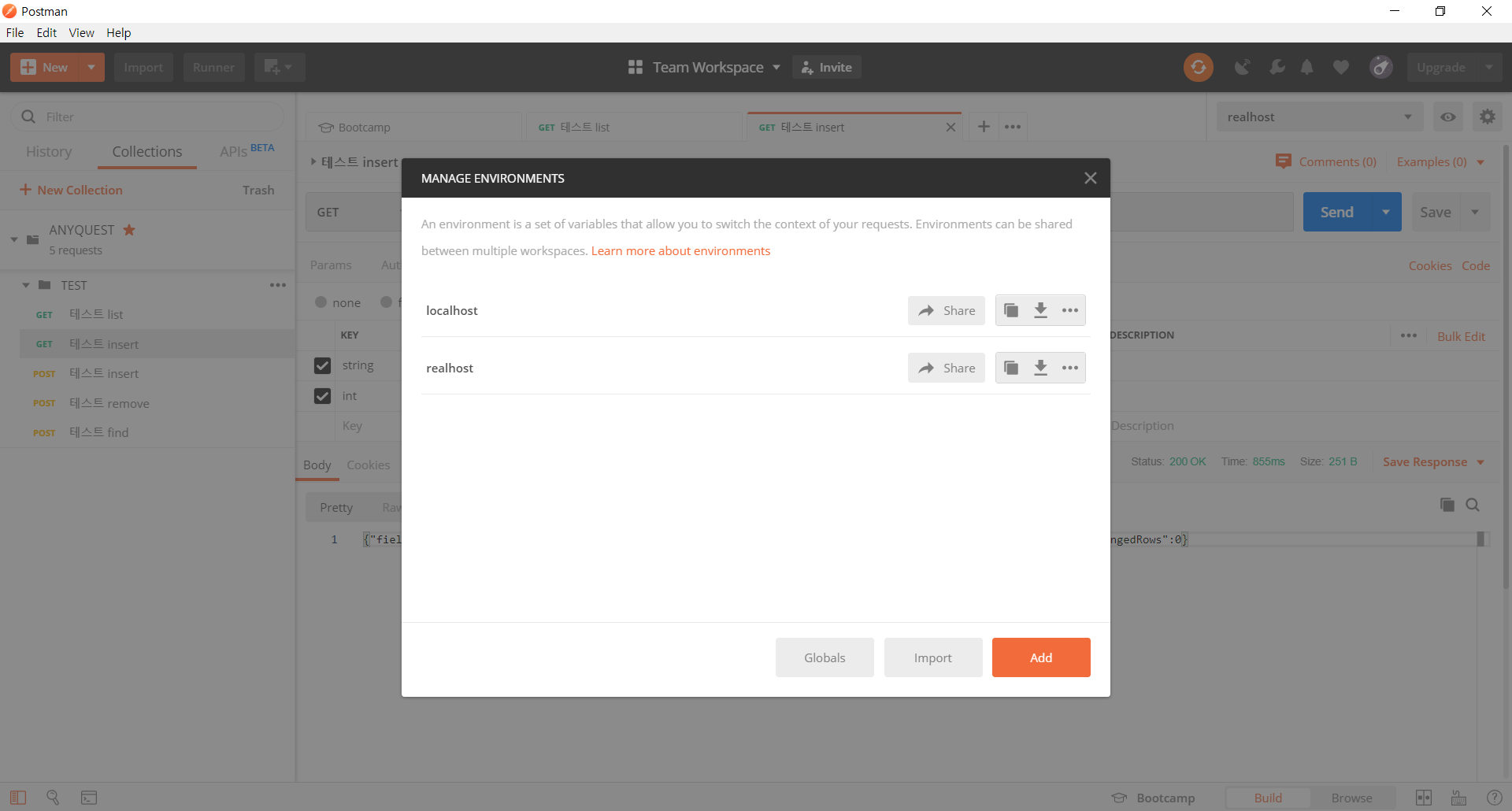Open more actions for realhost environment

1069,368
